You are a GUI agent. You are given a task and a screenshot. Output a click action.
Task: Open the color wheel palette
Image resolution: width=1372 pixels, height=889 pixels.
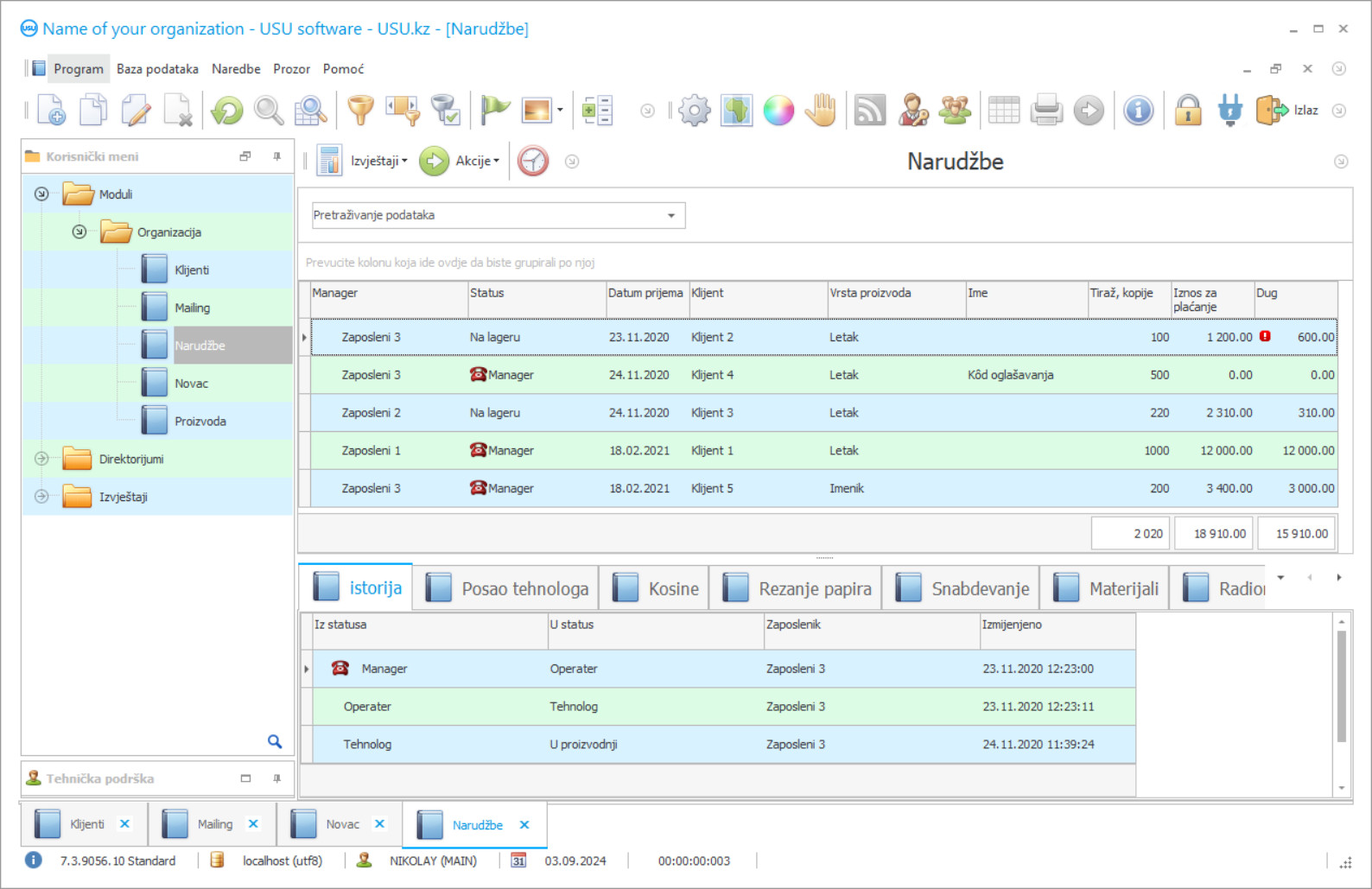click(778, 111)
